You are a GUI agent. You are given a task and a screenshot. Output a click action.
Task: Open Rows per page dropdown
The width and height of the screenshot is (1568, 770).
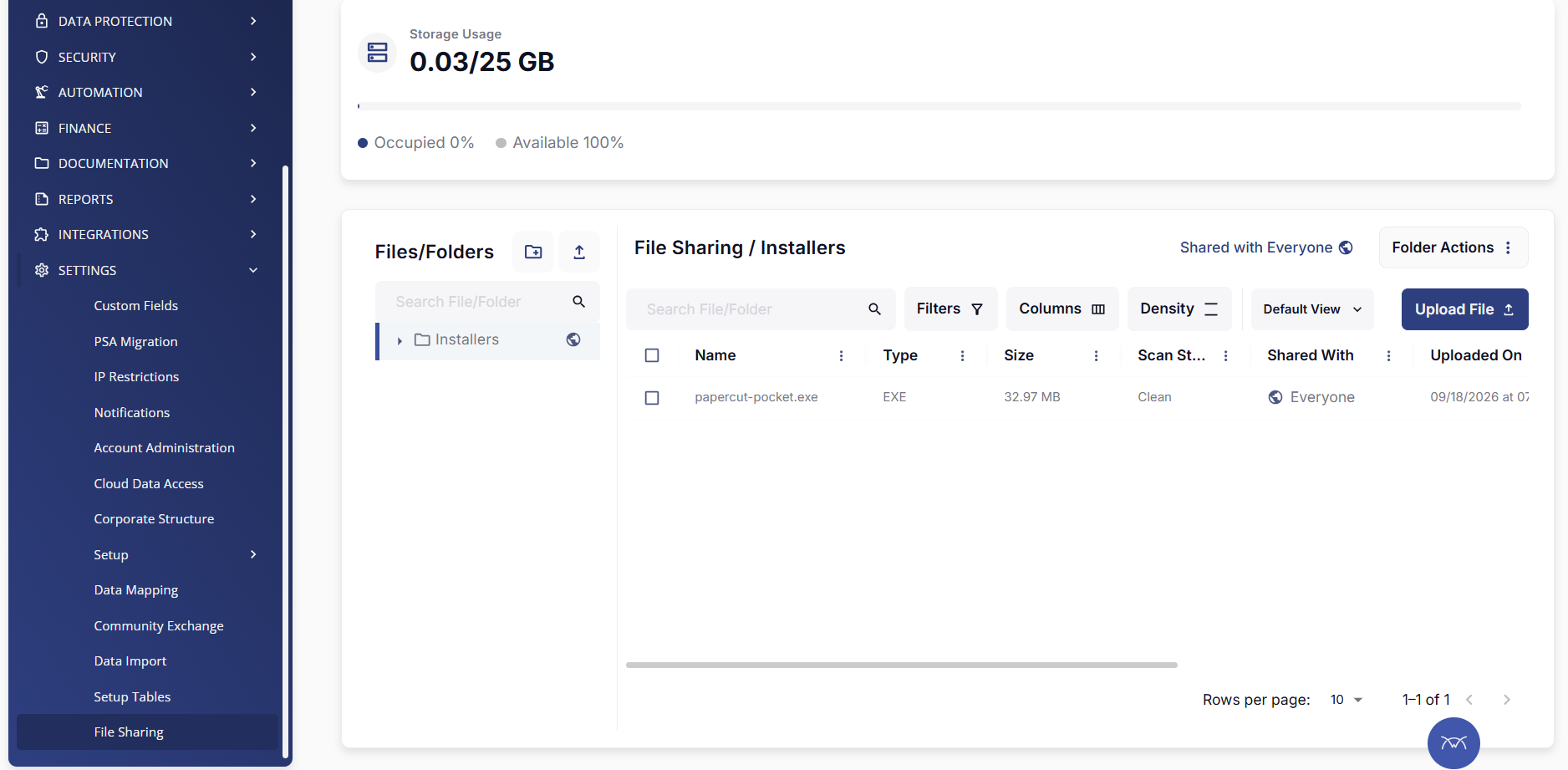[1347, 700]
